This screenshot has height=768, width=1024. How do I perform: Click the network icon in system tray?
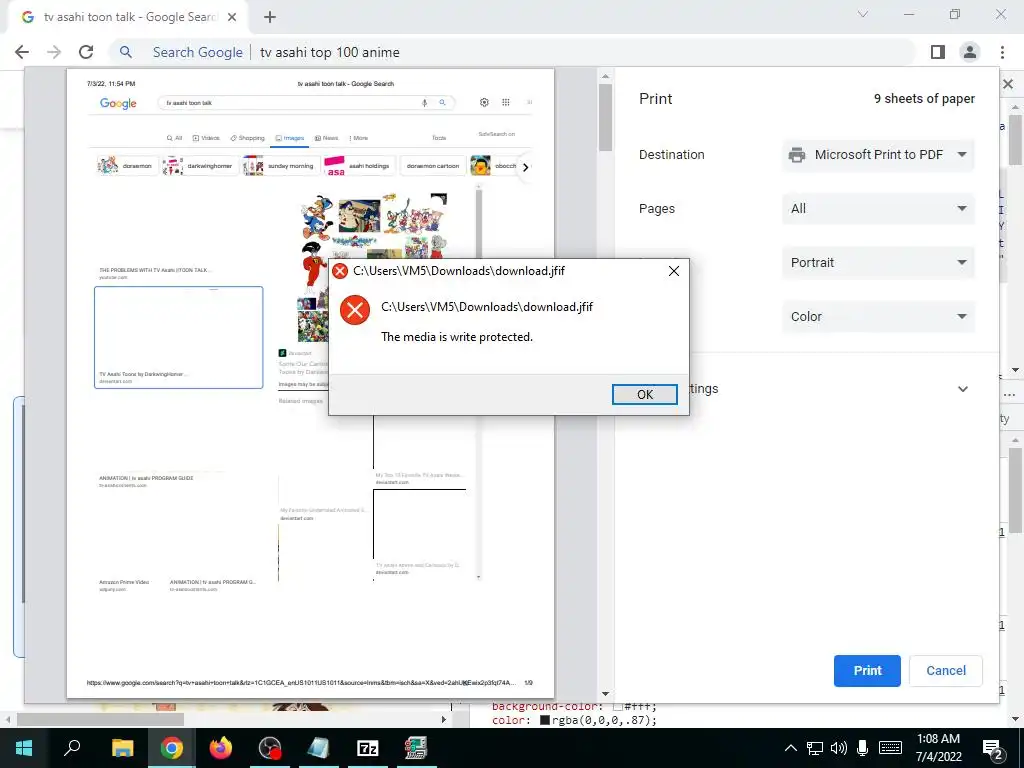click(x=814, y=748)
